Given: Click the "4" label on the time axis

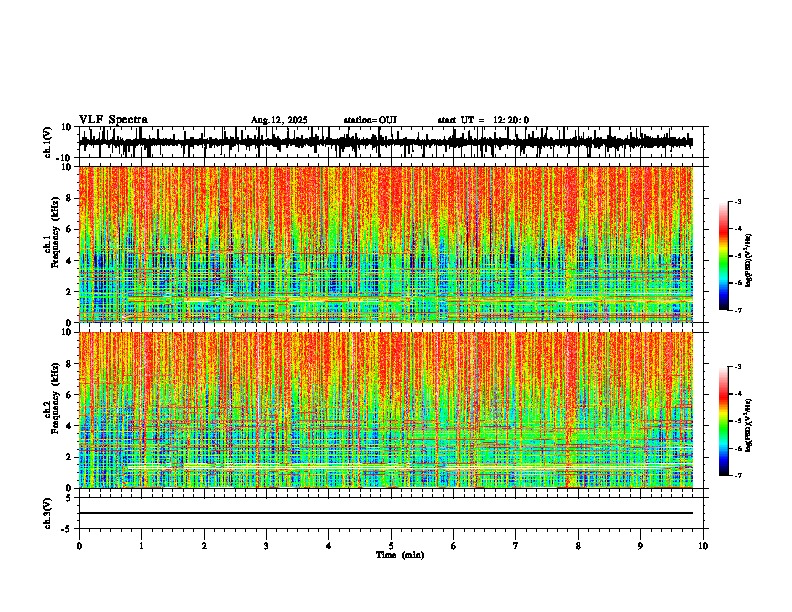Looking at the screenshot, I should click(x=329, y=546).
